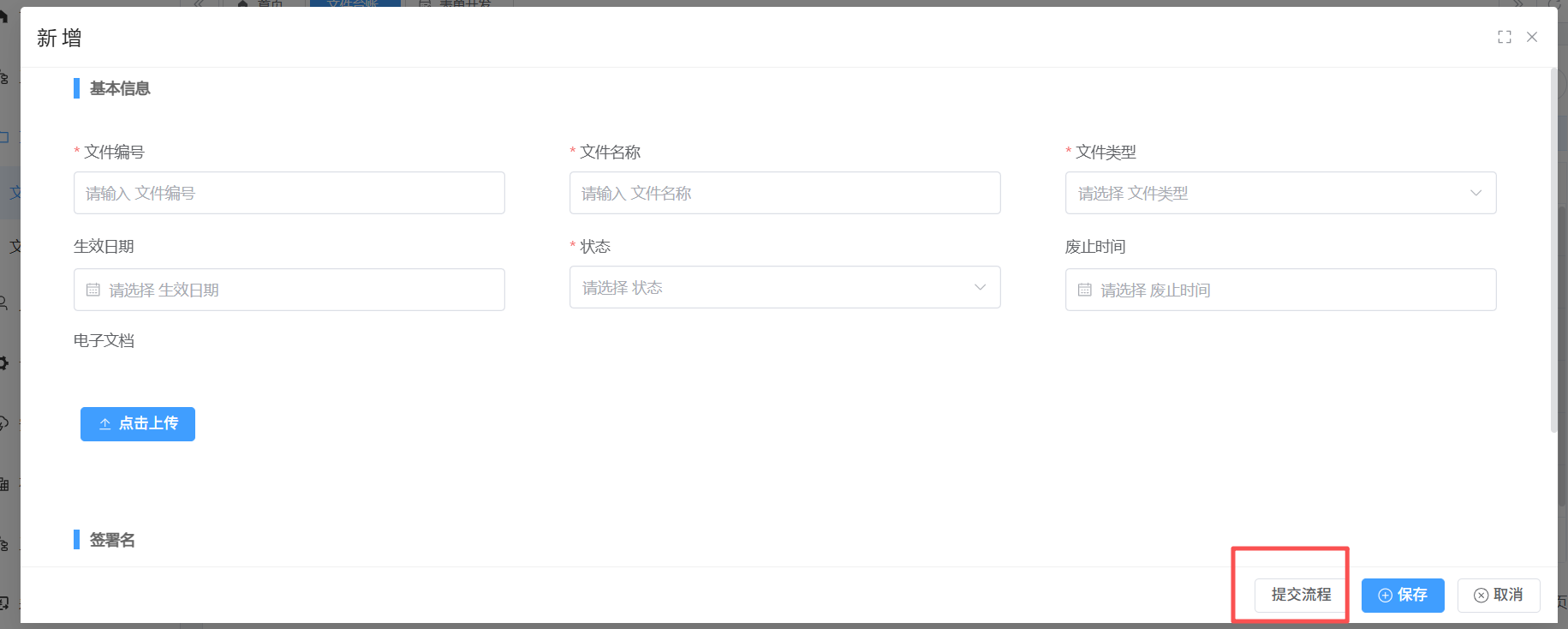
Task: Click the upload arrow on 点击上传
Action: (x=105, y=424)
